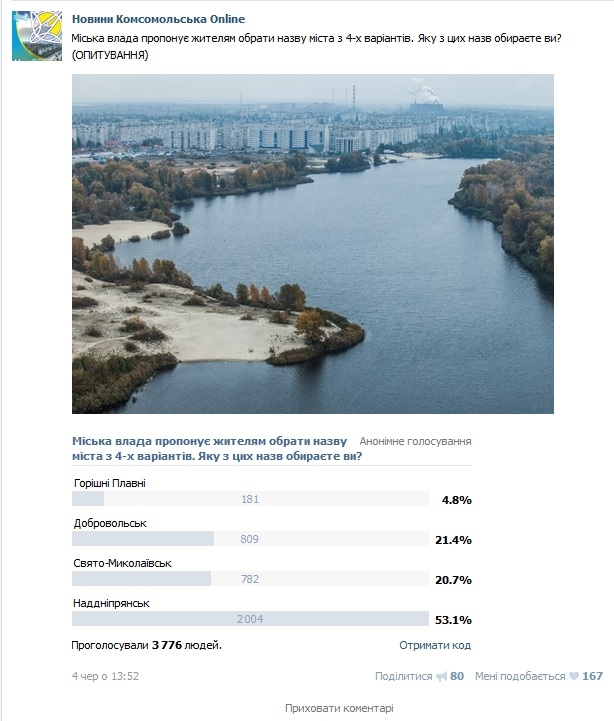Screen dimensions: 614x721
Task: Click Отримати код link
Action: [434, 645]
